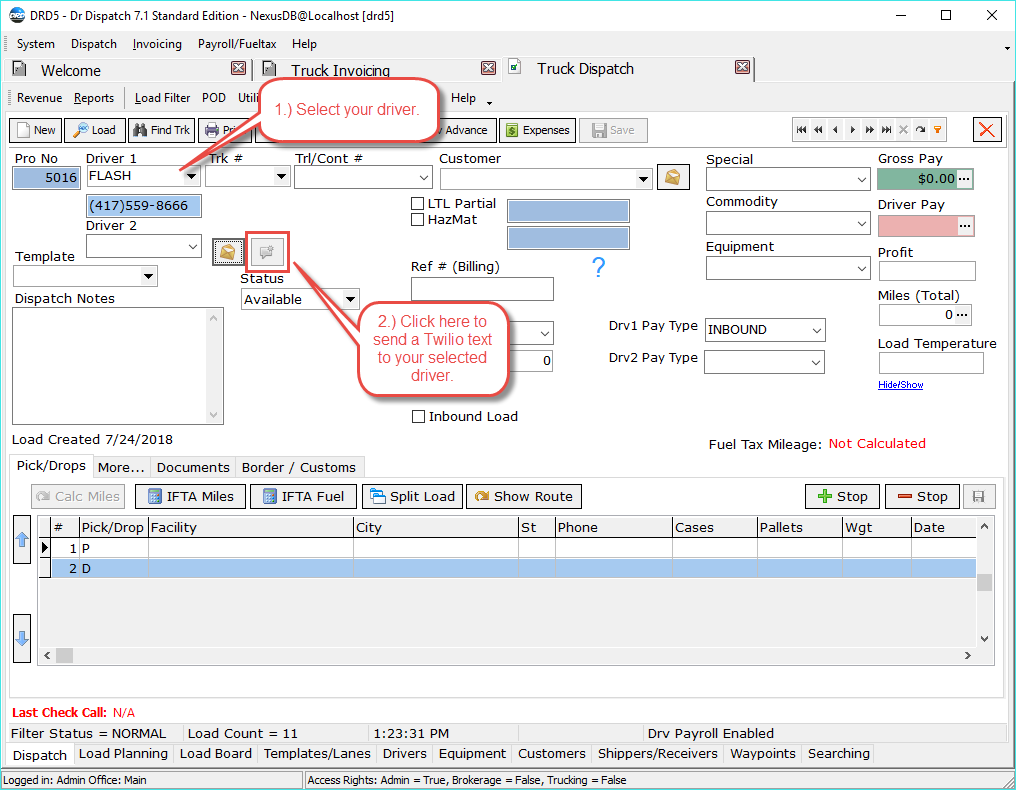Screen dimensions: 1016x790
Task: Open the Template dropdown
Action: coord(148,276)
